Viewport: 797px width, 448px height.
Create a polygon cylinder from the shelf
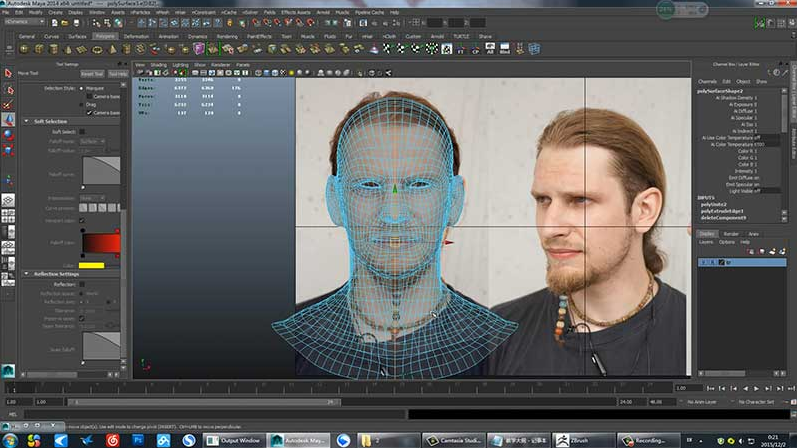pos(53,49)
